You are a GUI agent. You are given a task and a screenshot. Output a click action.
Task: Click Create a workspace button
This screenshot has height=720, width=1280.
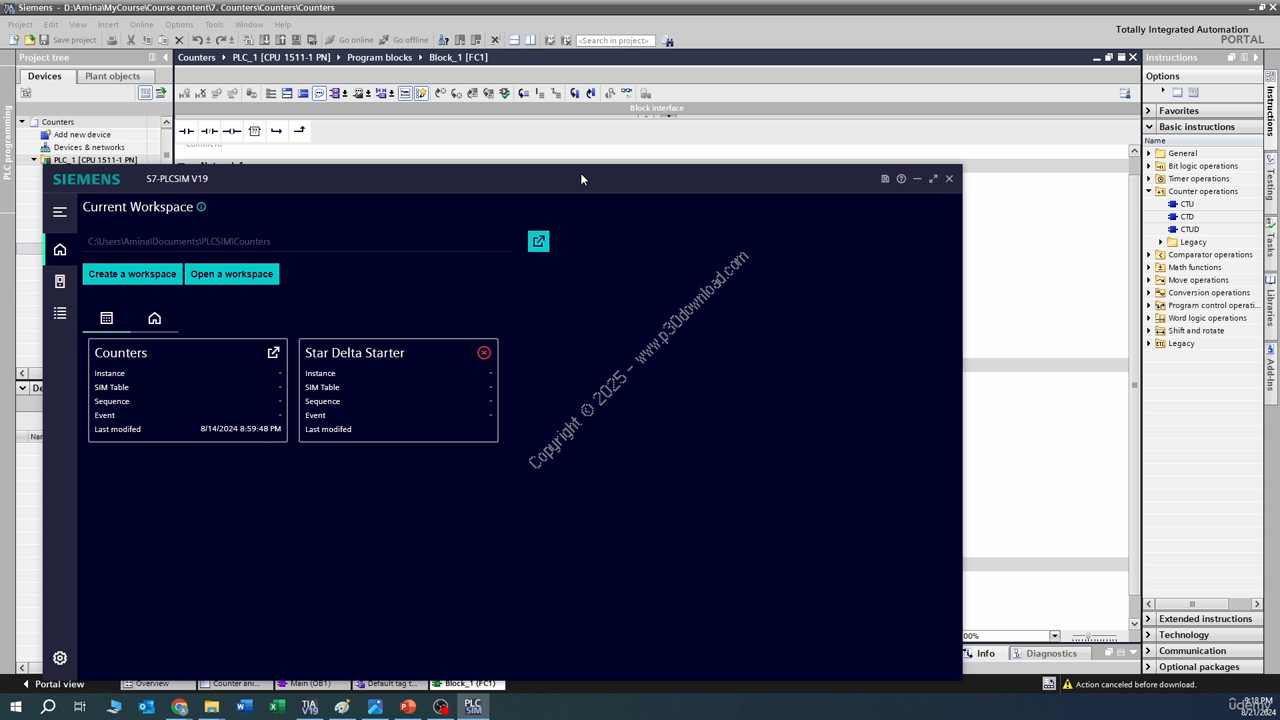(x=132, y=274)
